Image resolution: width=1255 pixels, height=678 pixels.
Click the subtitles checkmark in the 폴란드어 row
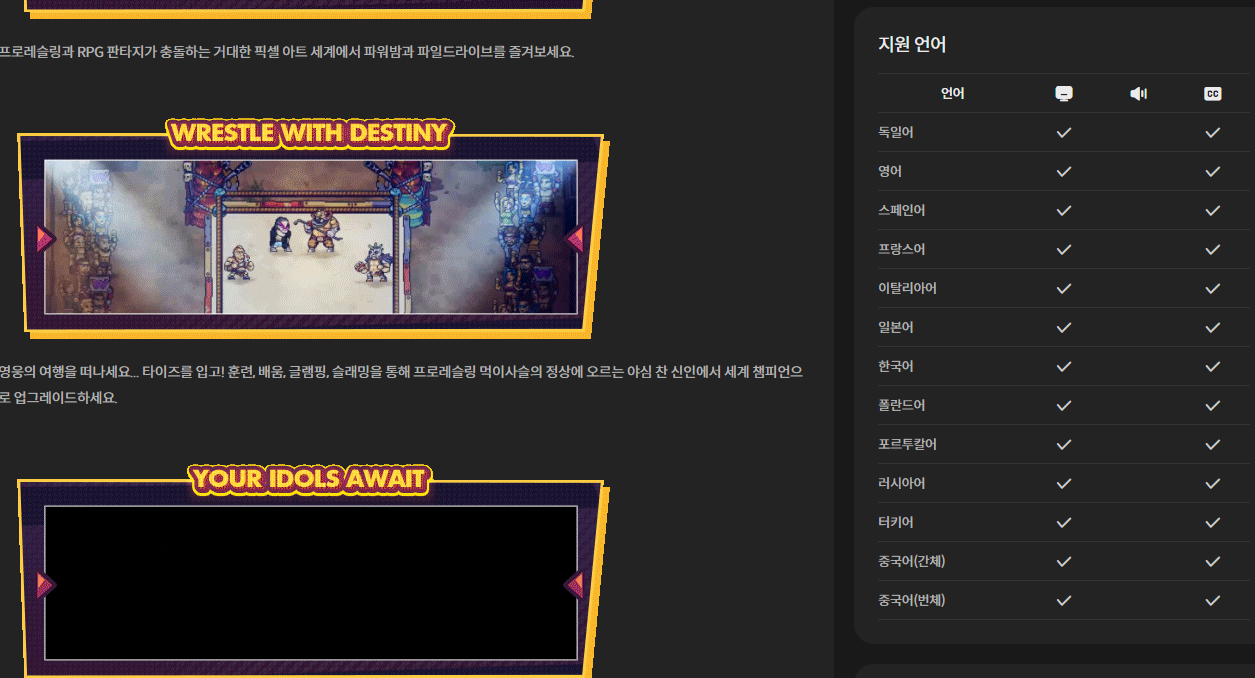click(1213, 405)
